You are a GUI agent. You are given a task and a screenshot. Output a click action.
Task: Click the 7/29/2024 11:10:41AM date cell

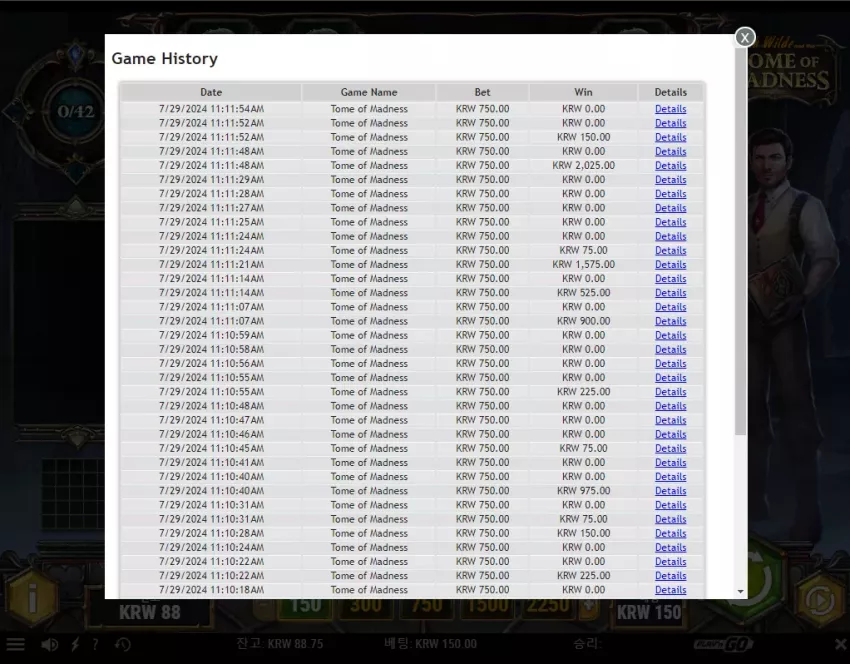(211, 462)
